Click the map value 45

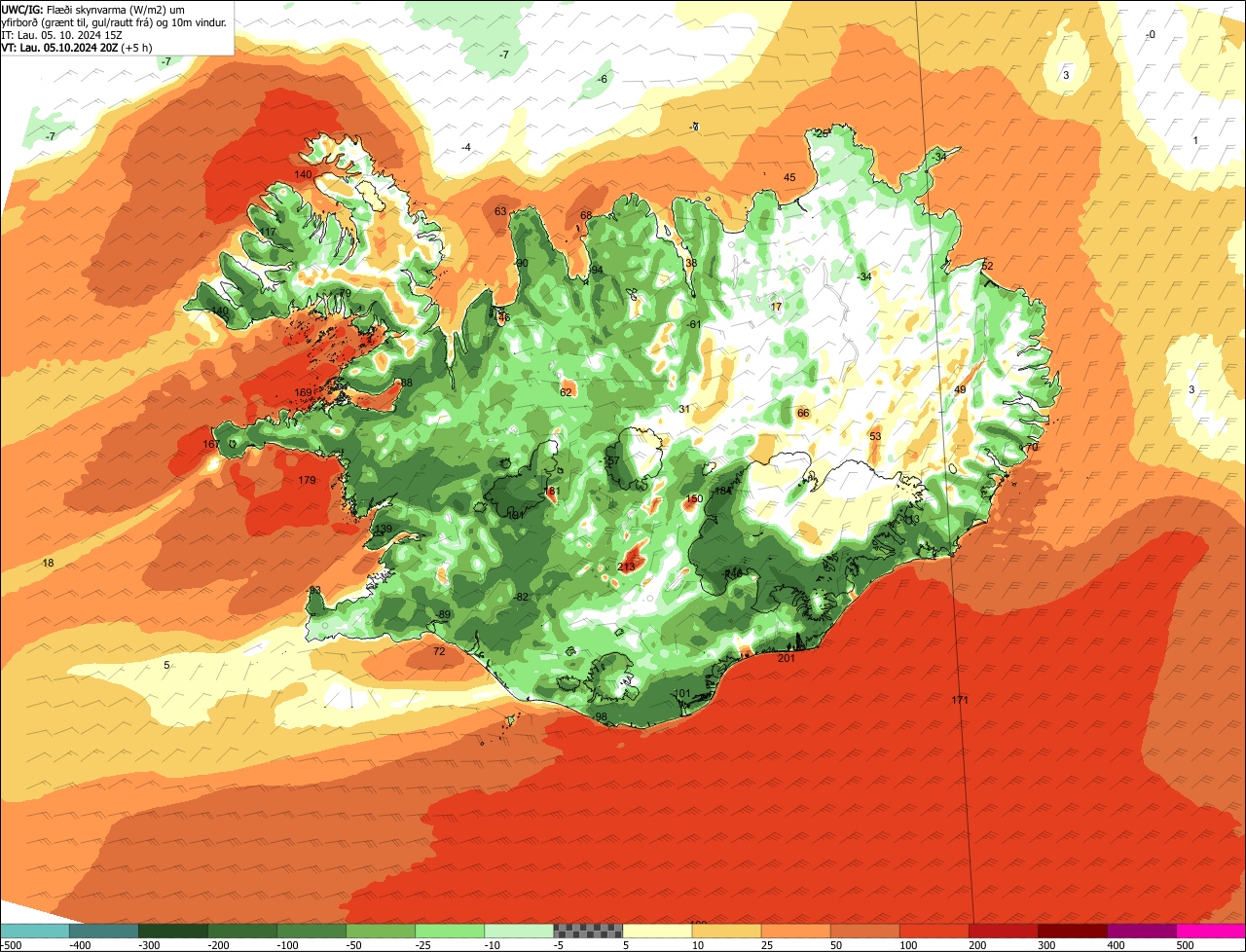tap(789, 177)
